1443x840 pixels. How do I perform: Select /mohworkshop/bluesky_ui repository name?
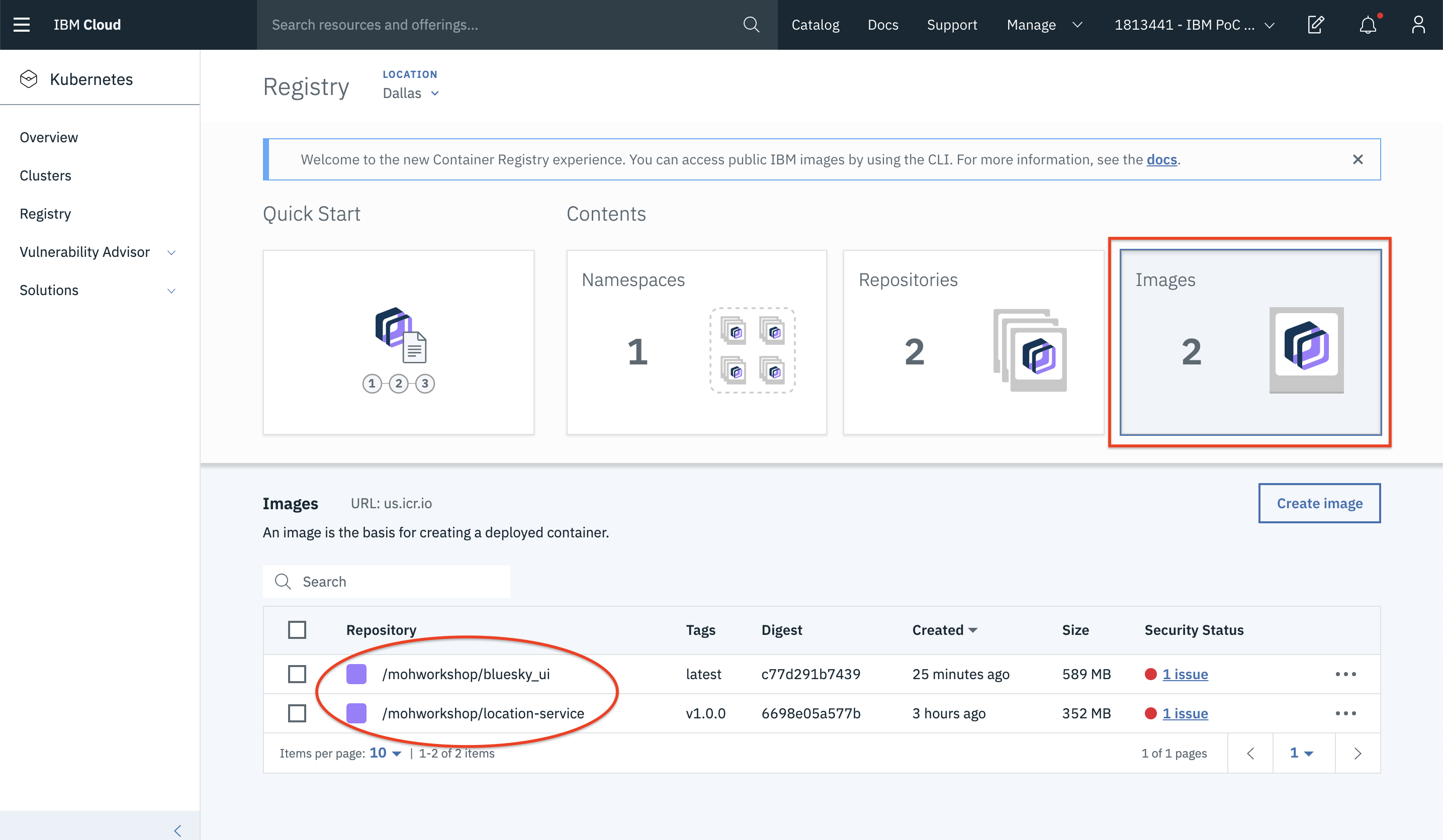point(466,674)
